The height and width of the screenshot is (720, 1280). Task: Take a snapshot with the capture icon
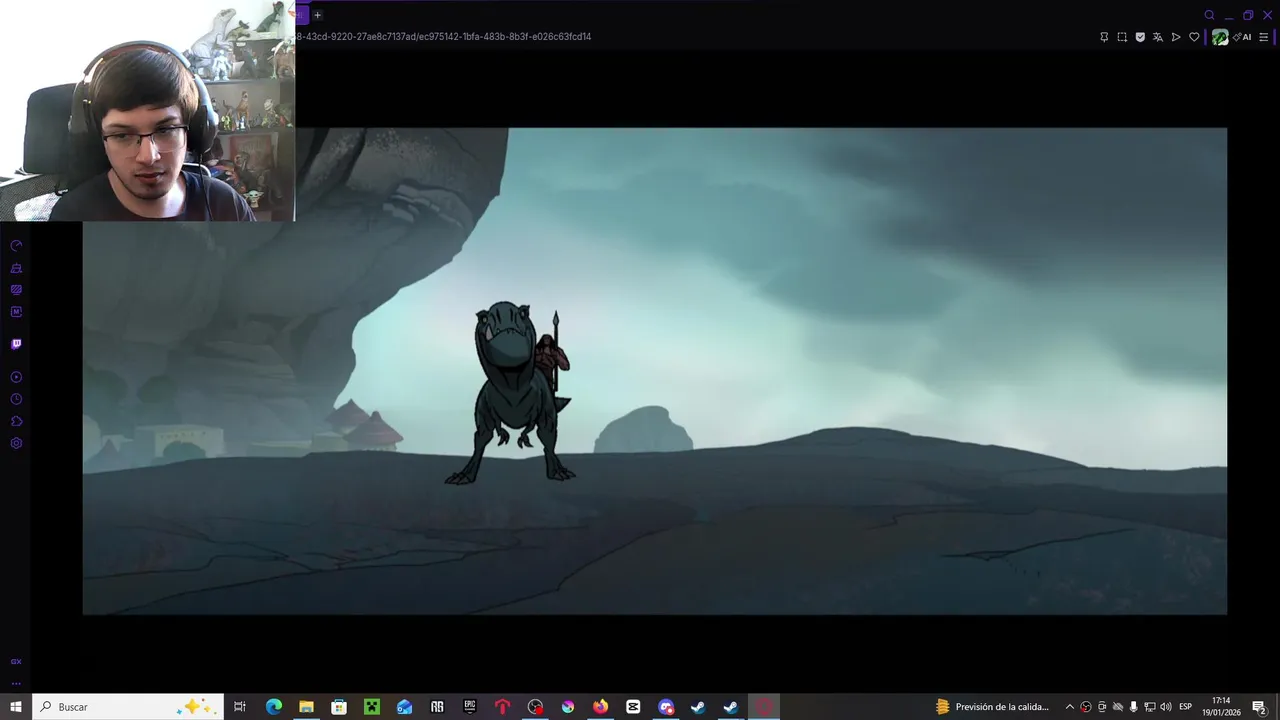click(1122, 37)
